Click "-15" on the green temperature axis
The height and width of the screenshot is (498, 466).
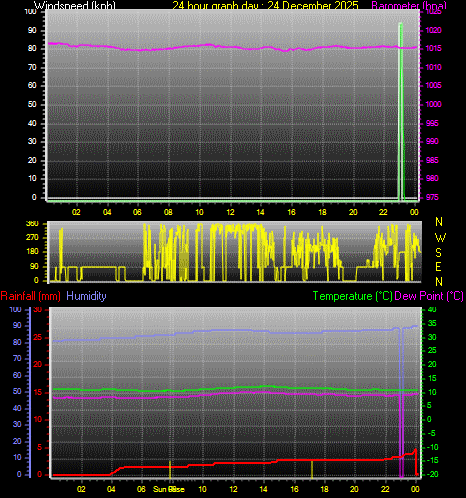pyautogui.click(x=433, y=460)
